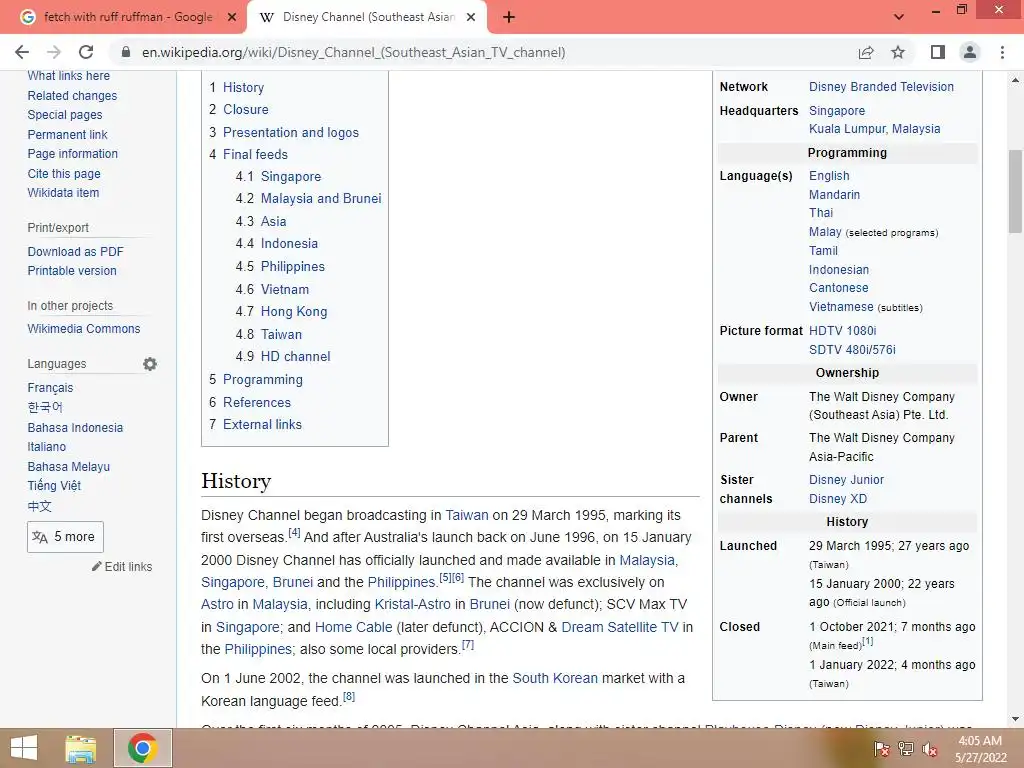Expand the '5 more' languages button

coord(65,537)
